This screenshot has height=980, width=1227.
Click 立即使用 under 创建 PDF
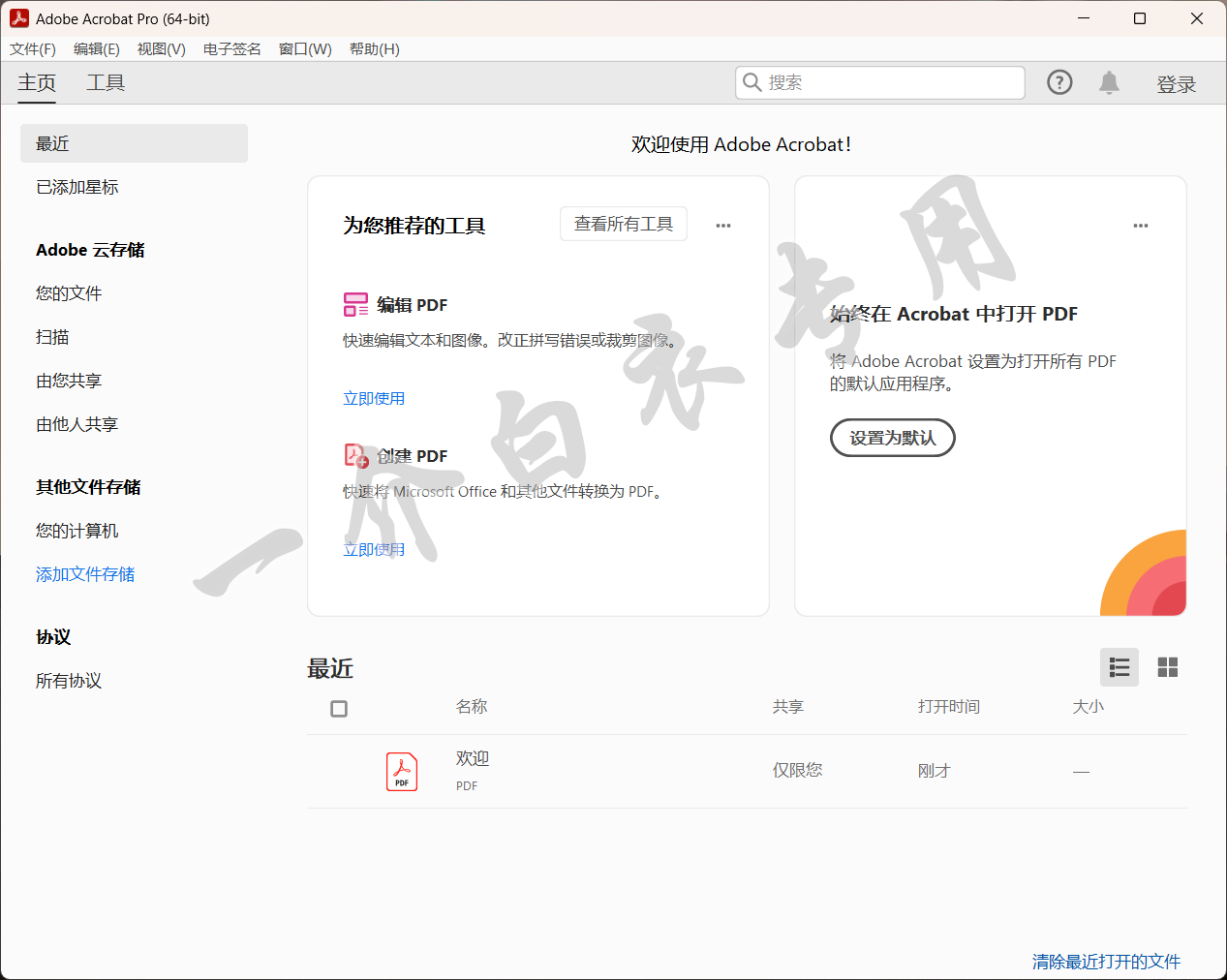pos(374,549)
